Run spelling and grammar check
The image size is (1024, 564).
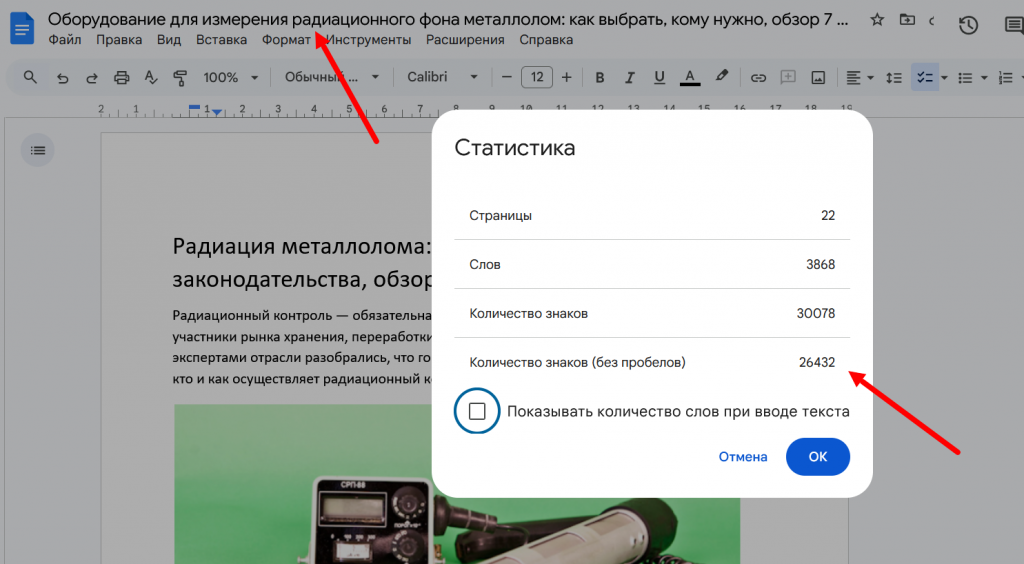pyautogui.click(x=151, y=78)
